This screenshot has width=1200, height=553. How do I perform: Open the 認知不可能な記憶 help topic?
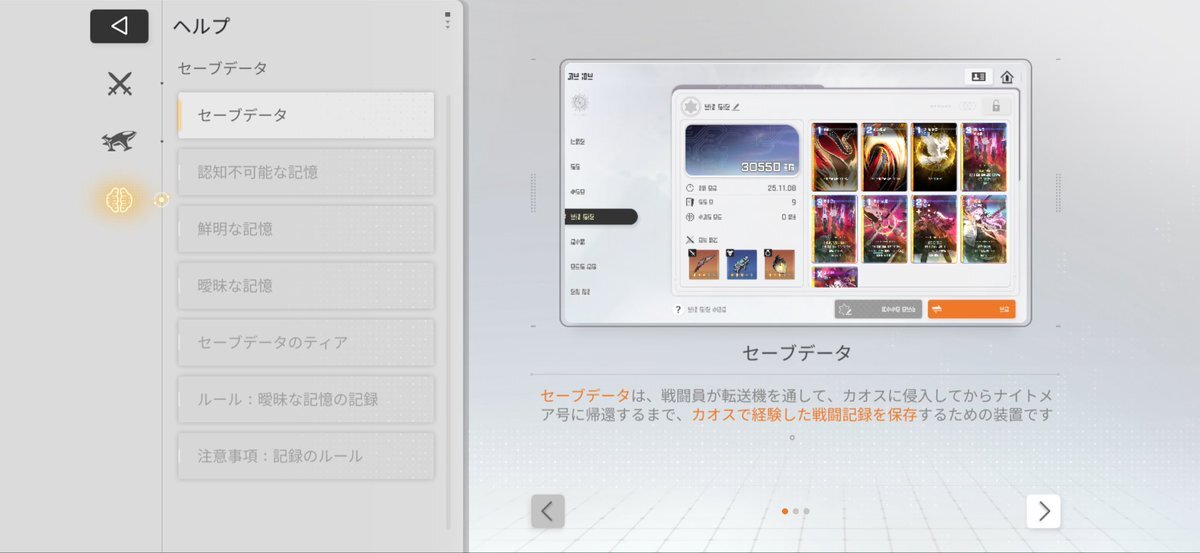tap(306, 172)
